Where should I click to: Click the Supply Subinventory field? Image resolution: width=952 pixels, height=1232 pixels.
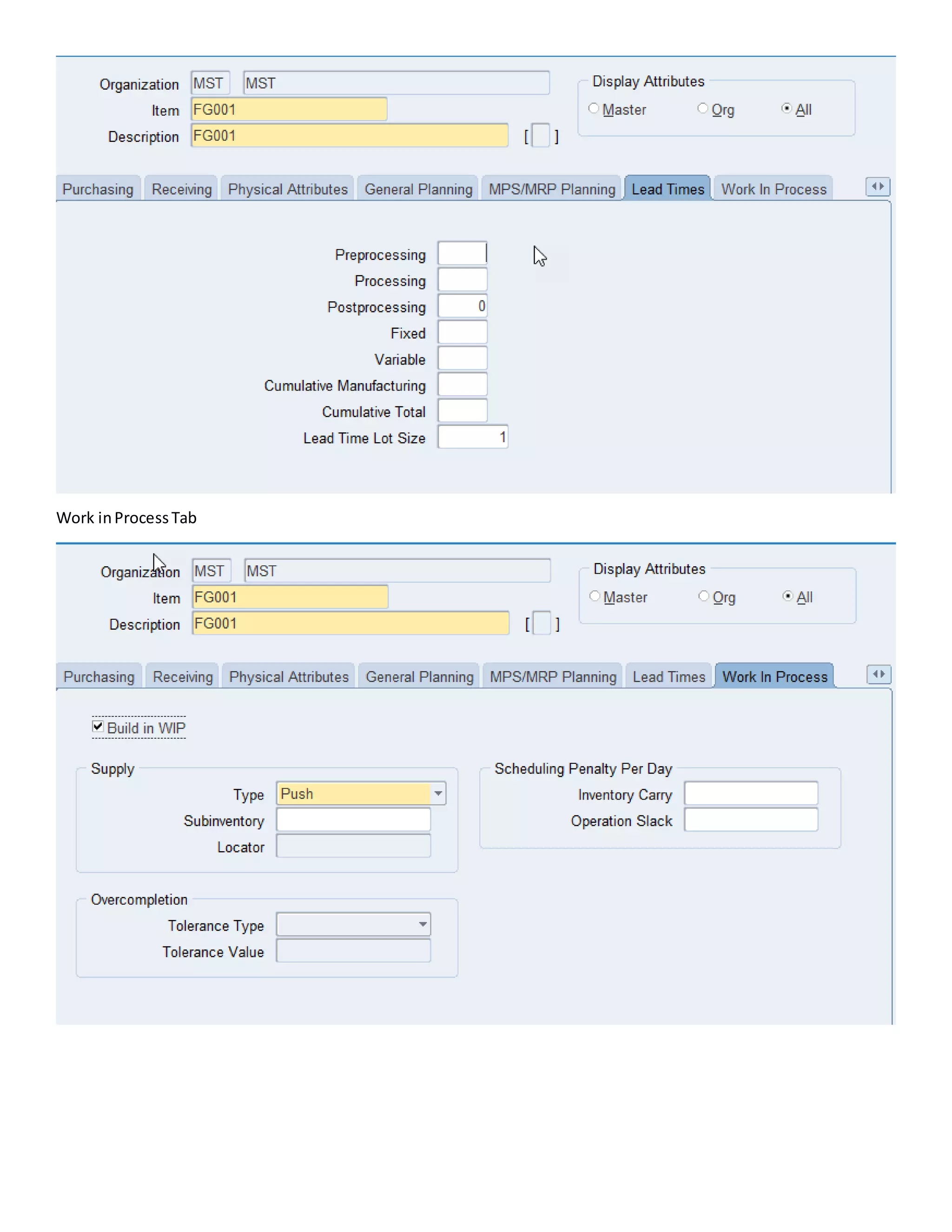(x=354, y=820)
